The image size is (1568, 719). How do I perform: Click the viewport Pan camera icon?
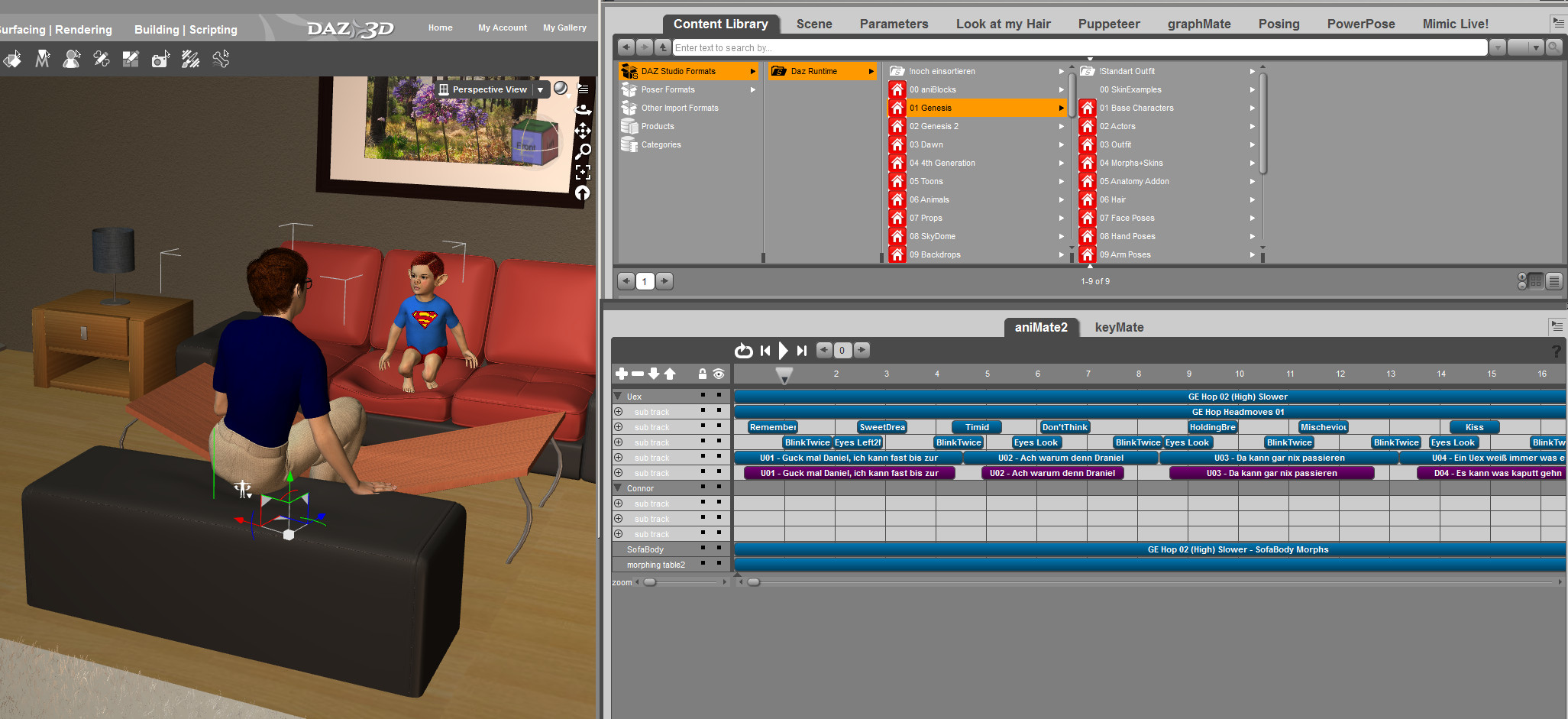click(583, 131)
